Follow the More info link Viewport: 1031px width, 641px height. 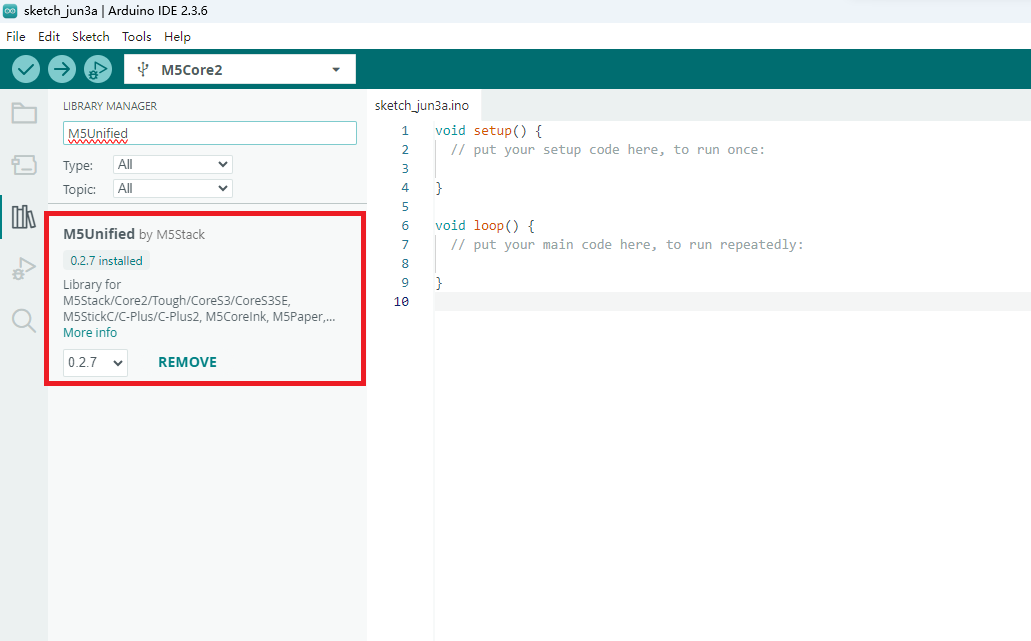tap(90, 333)
